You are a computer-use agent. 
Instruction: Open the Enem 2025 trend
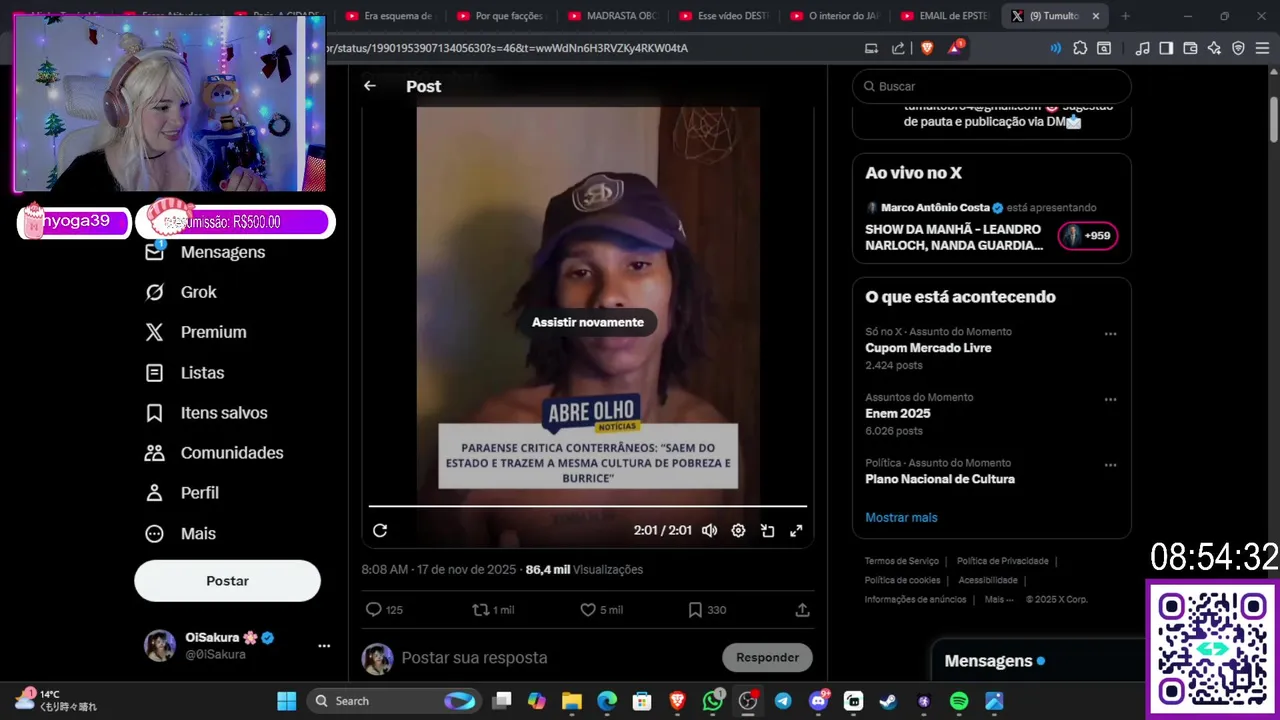pyautogui.click(x=898, y=413)
